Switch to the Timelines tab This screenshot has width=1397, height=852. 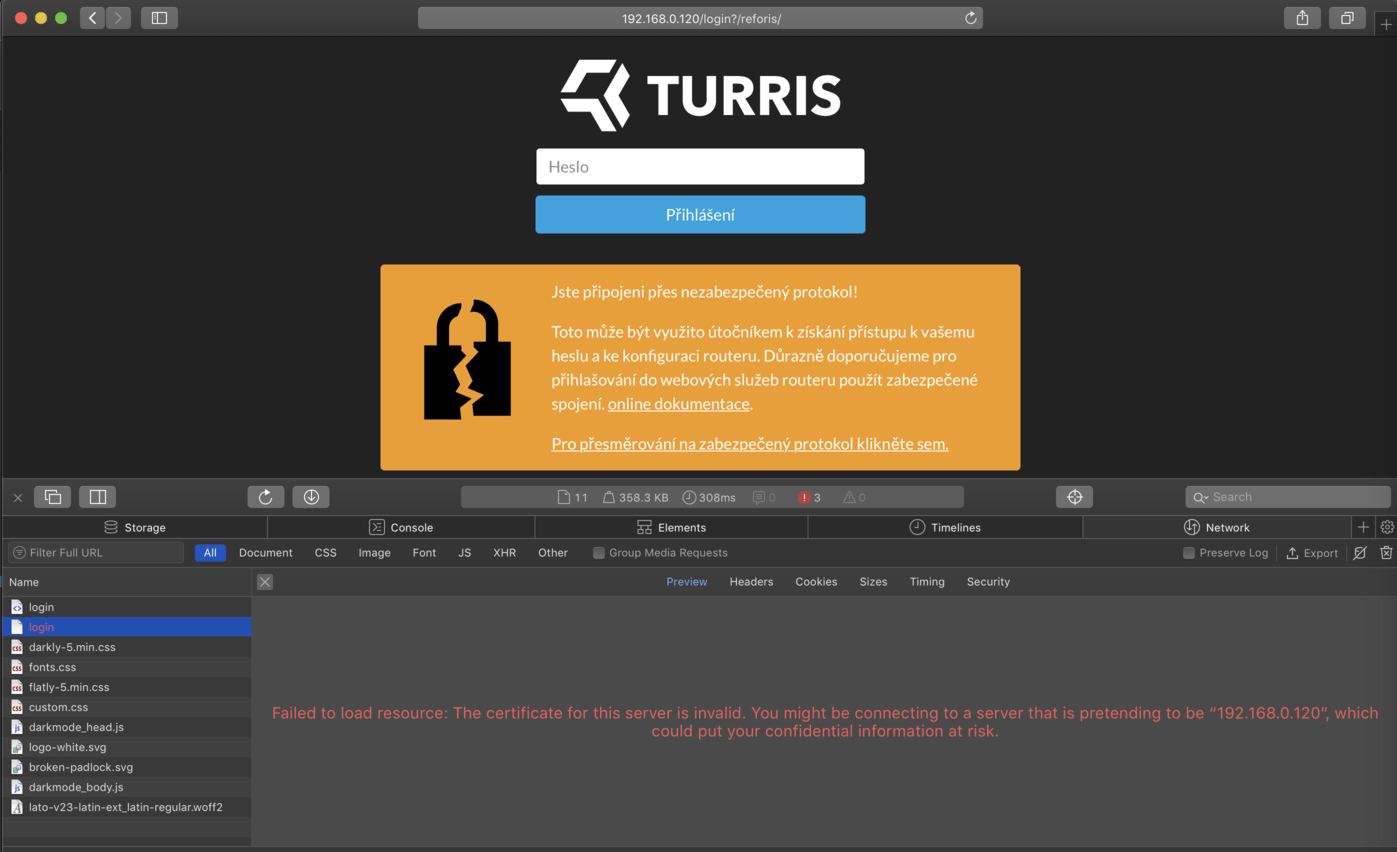(945, 527)
